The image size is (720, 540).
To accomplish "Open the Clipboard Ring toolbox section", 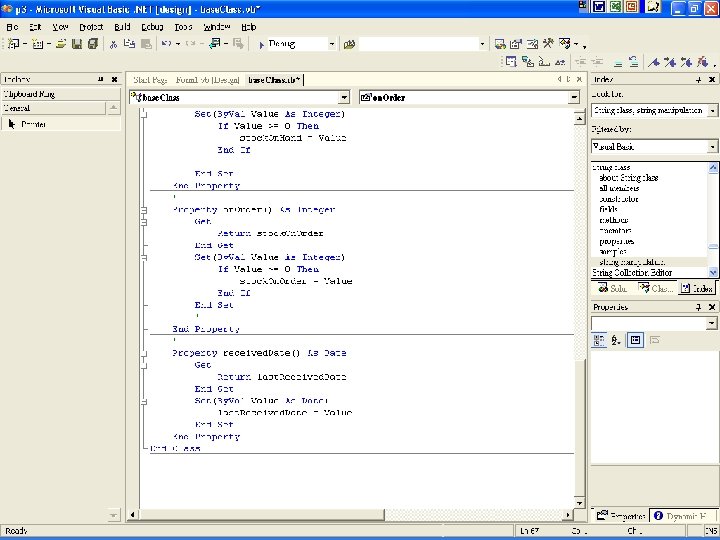I will [x=30, y=94].
